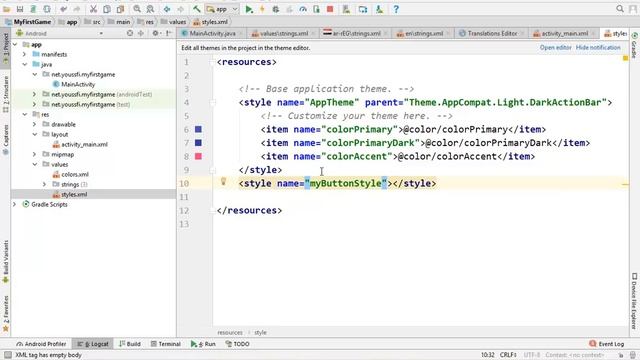Click the colorPrimaryDark gutter color swatch
The width and height of the screenshot is (640, 360).
[198, 143]
